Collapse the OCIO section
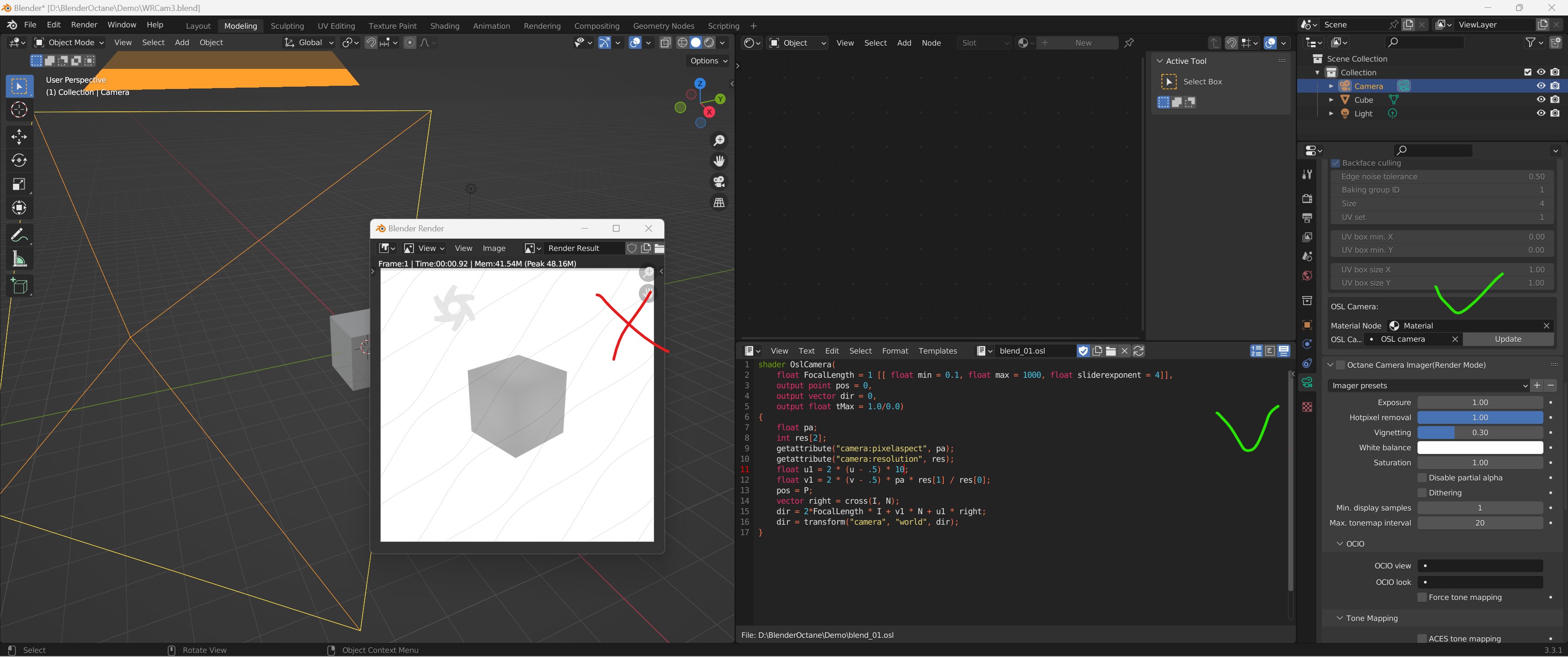The width and height of the screenshot is (1568, 657). tap(1340, 544)
